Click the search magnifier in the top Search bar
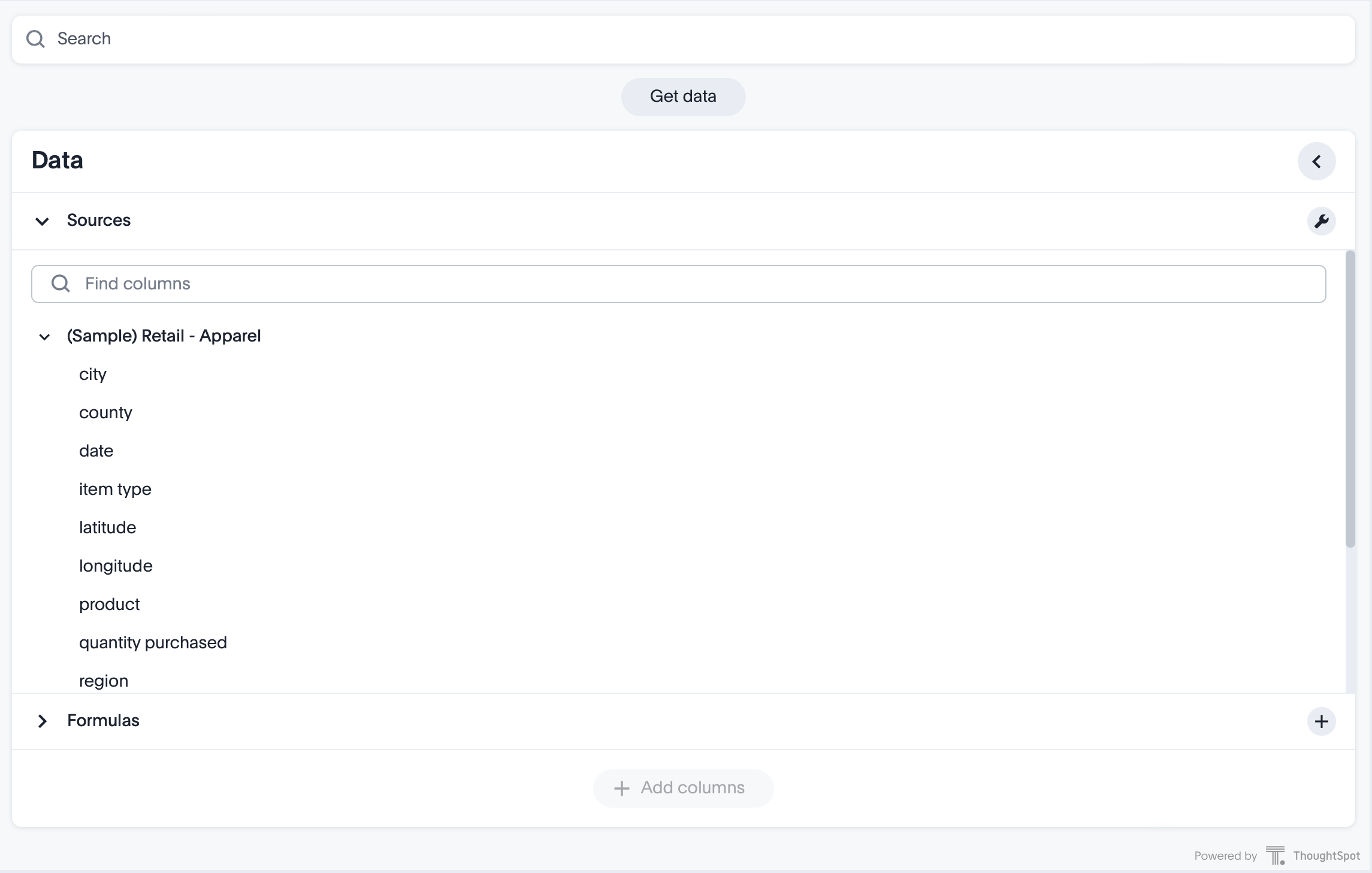 tap(35, 38)
